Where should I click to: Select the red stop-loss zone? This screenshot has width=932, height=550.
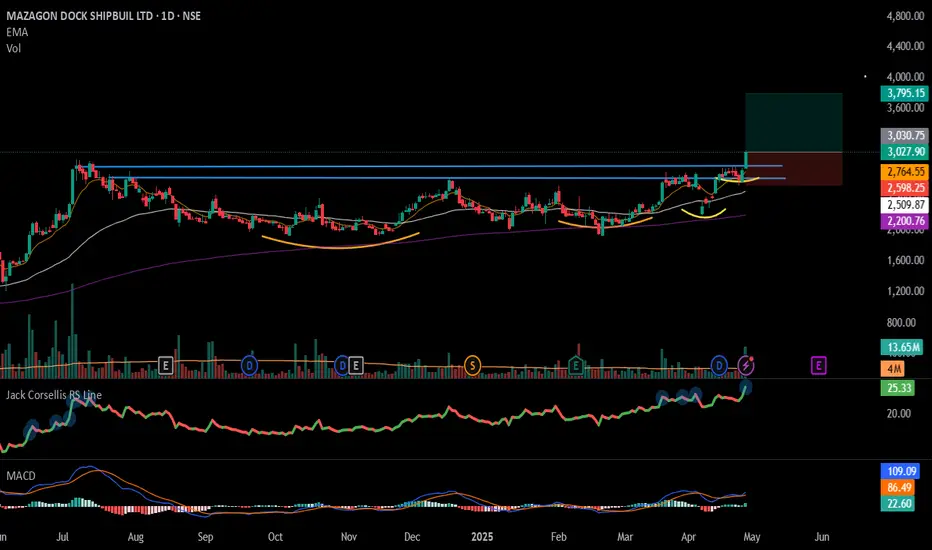(x=794, y=169)
